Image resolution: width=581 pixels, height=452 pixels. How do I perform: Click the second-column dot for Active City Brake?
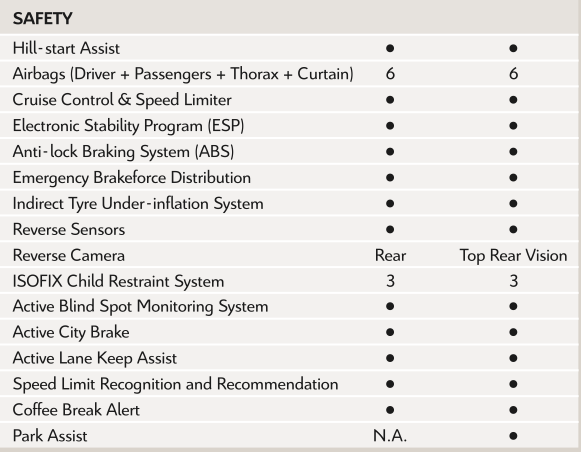pos(513,332)
